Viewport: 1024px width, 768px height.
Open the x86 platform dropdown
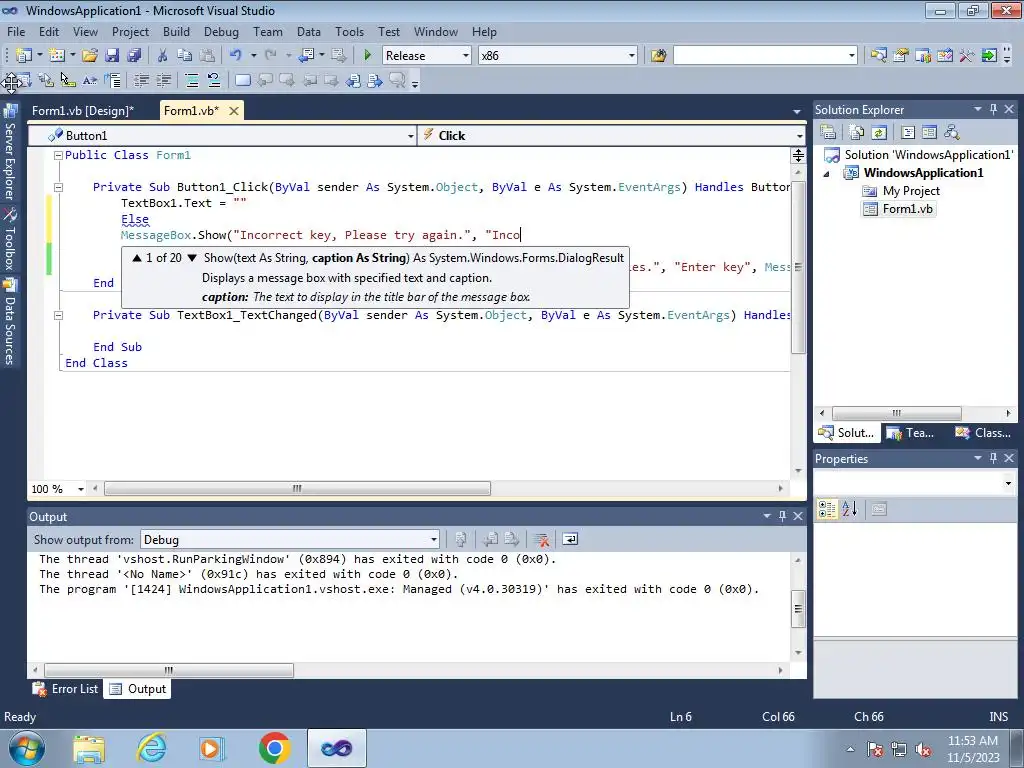tap(632, 56)
